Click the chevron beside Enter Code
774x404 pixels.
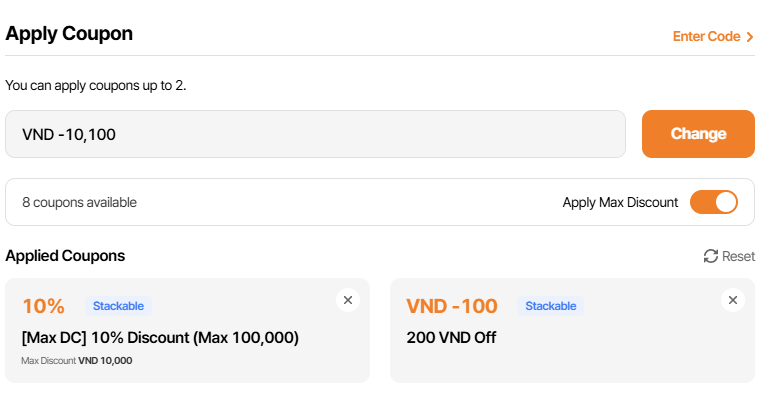click(x=750, y=37)
